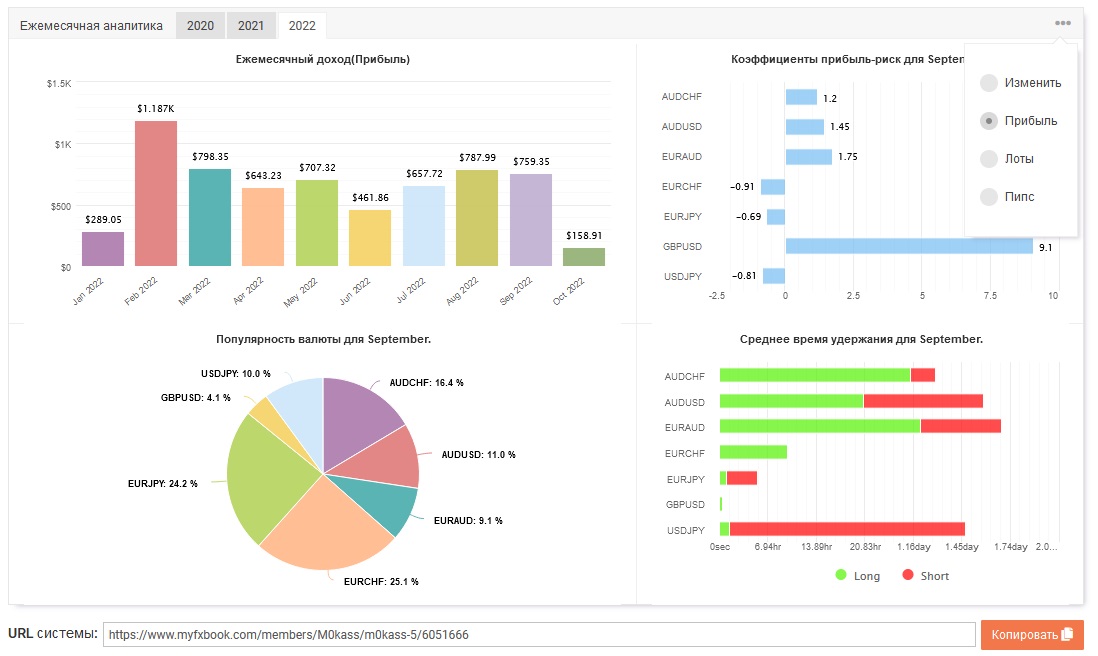
Task: Click the Sep 2022 profit bar
Action: point(531,220)
